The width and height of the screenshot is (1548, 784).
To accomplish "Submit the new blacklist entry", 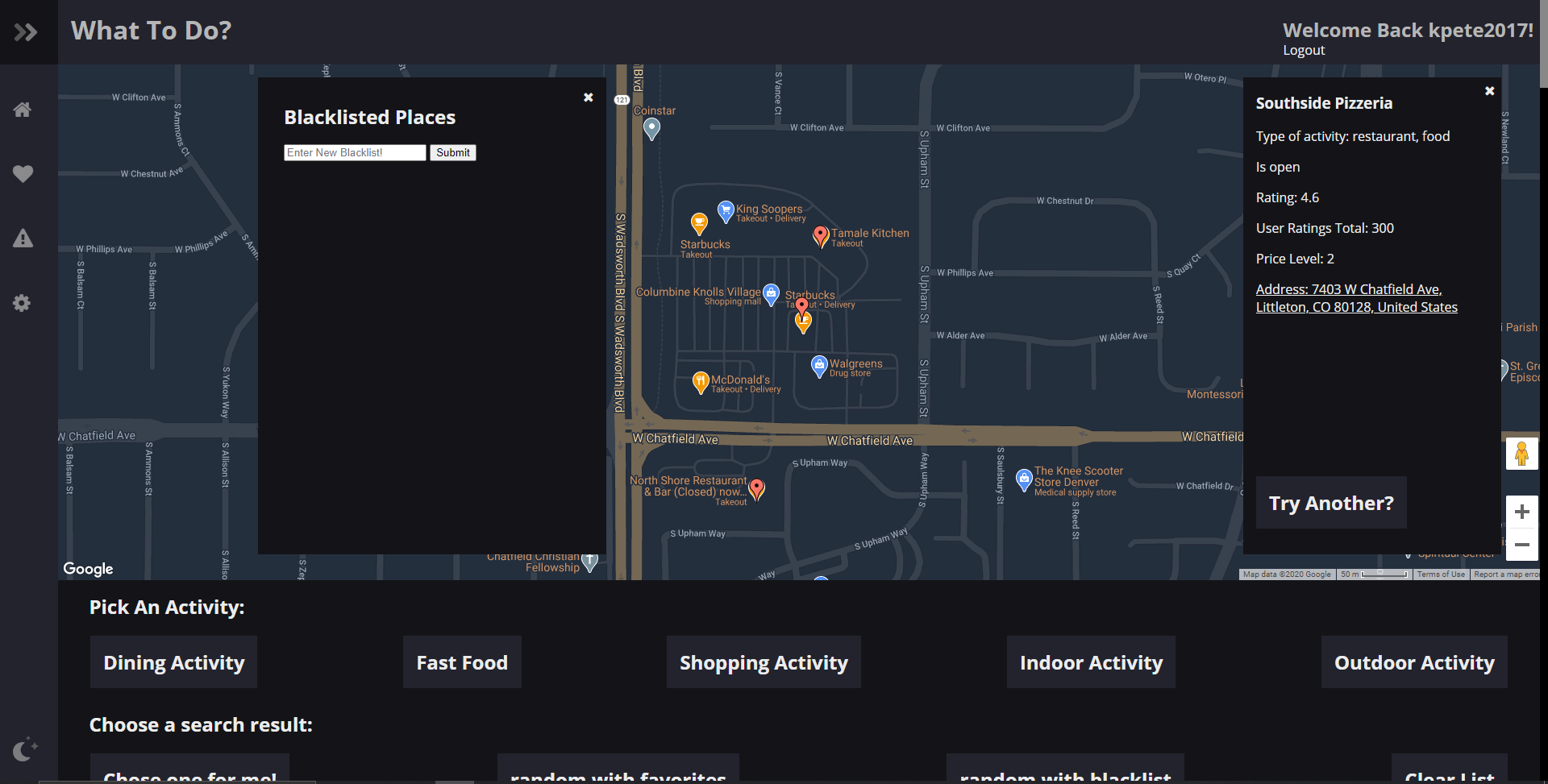I will [453, 152].
